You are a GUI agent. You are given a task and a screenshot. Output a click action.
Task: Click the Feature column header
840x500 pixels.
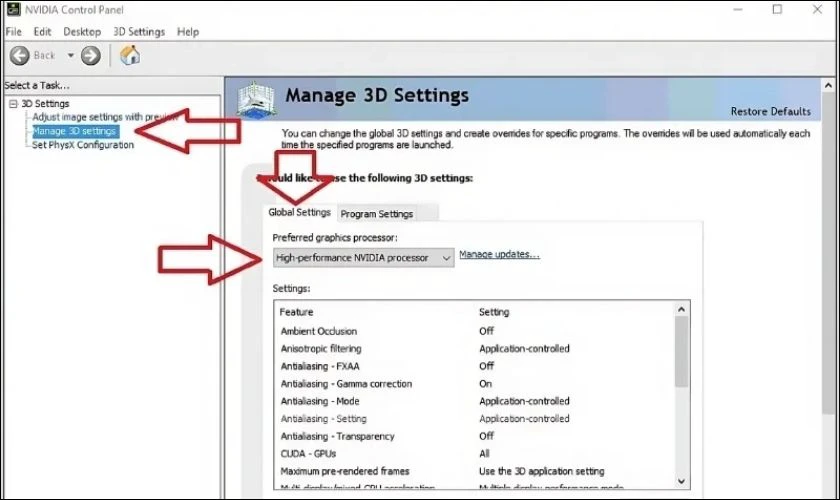click(x=296, y=312)
